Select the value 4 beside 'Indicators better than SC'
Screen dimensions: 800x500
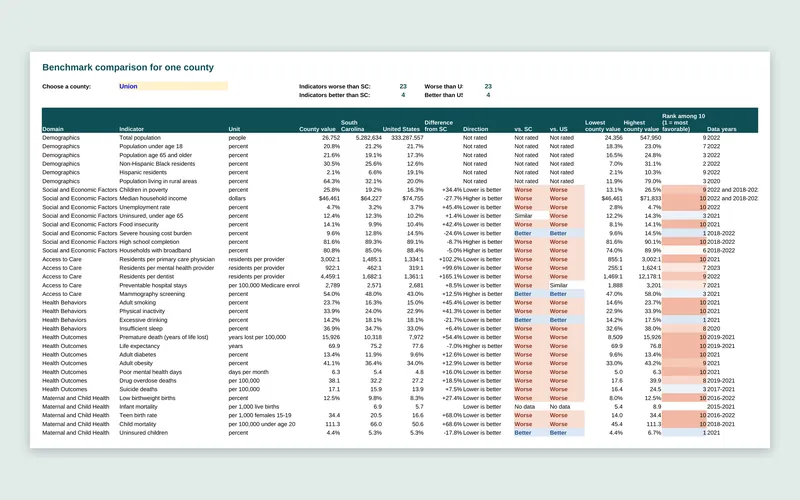pos(403,95)
